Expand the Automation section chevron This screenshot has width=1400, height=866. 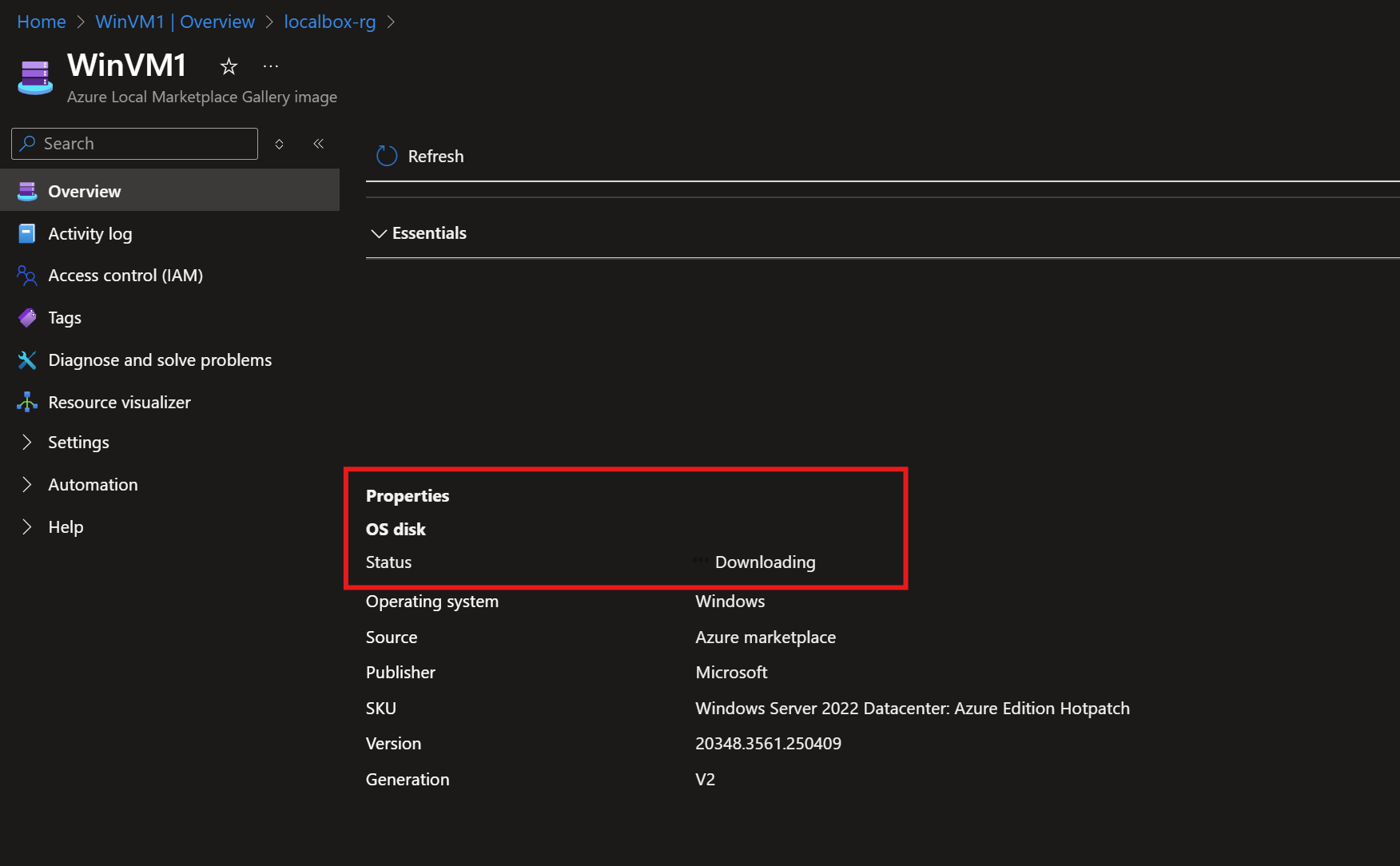click(x=27, y=485)
